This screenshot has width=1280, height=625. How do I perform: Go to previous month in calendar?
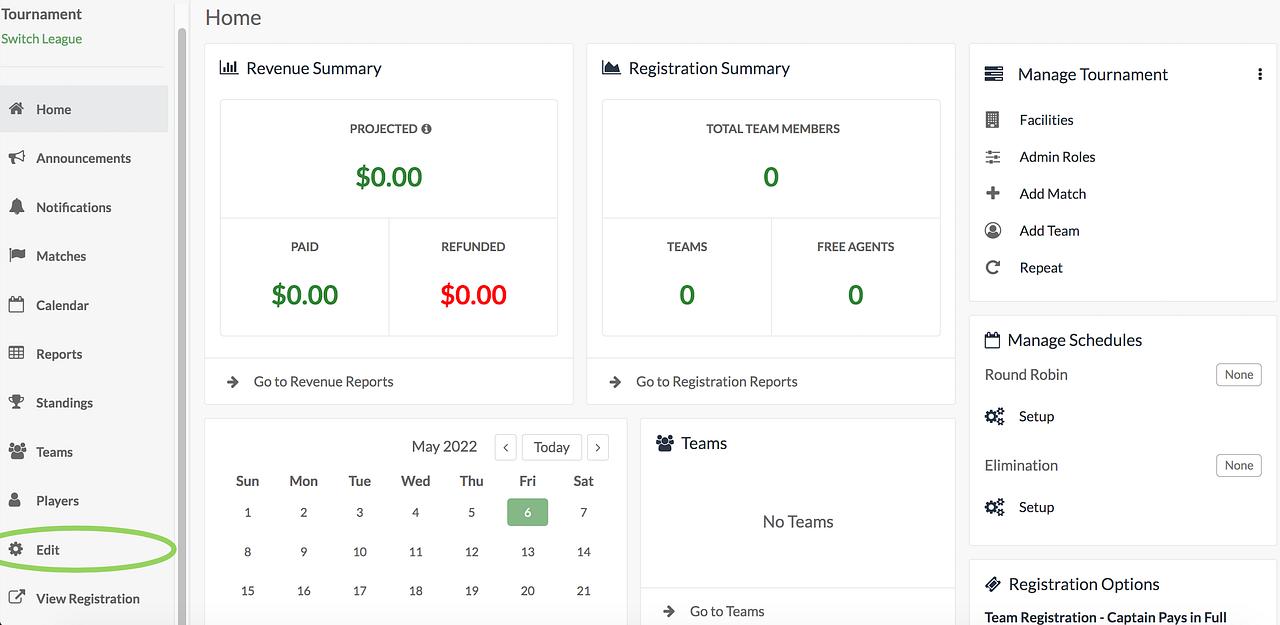tap(505, 447)
